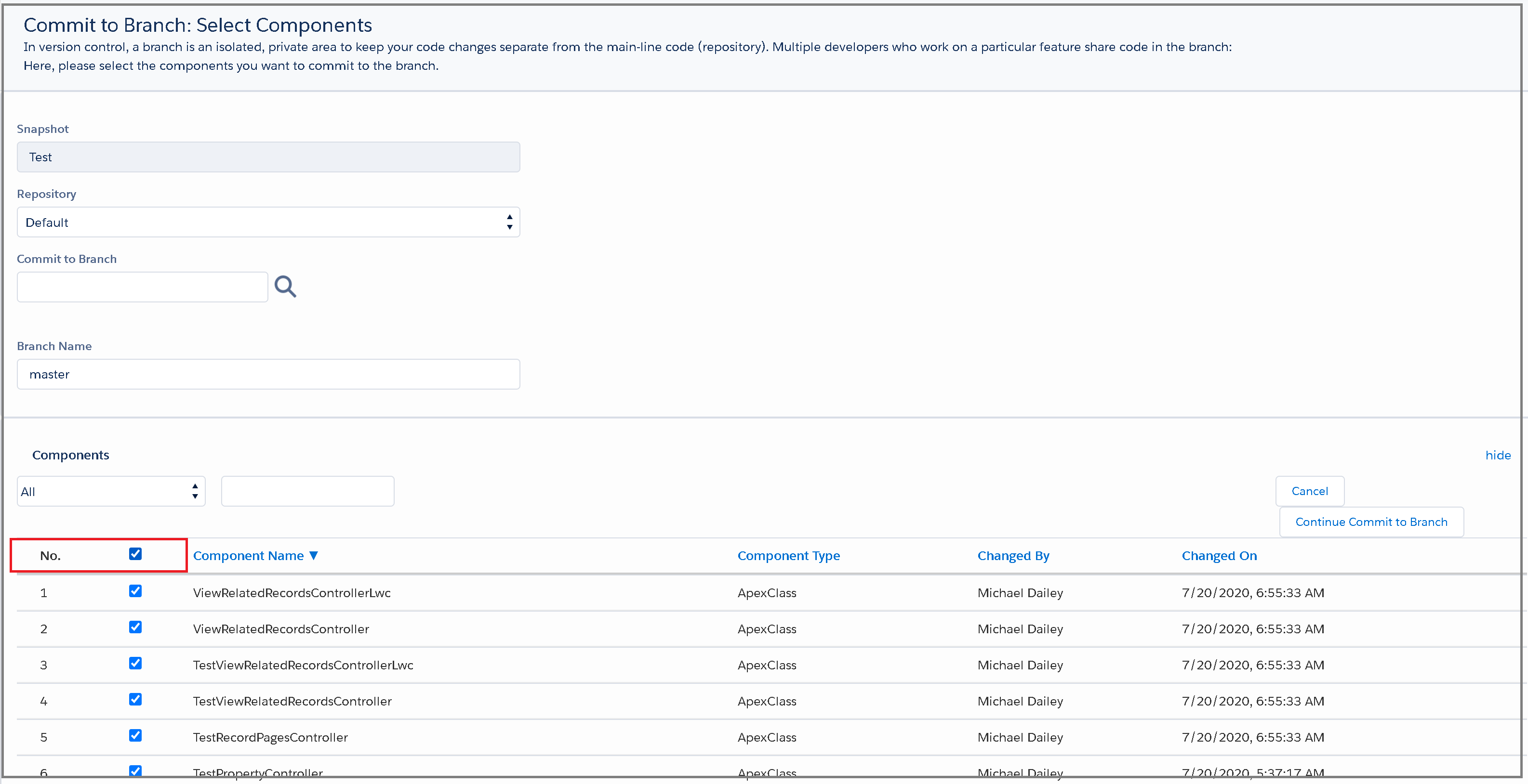1528x784 pixels.
Task: Focus the Commit to Branch input field
Action: (x=142, y=287)
